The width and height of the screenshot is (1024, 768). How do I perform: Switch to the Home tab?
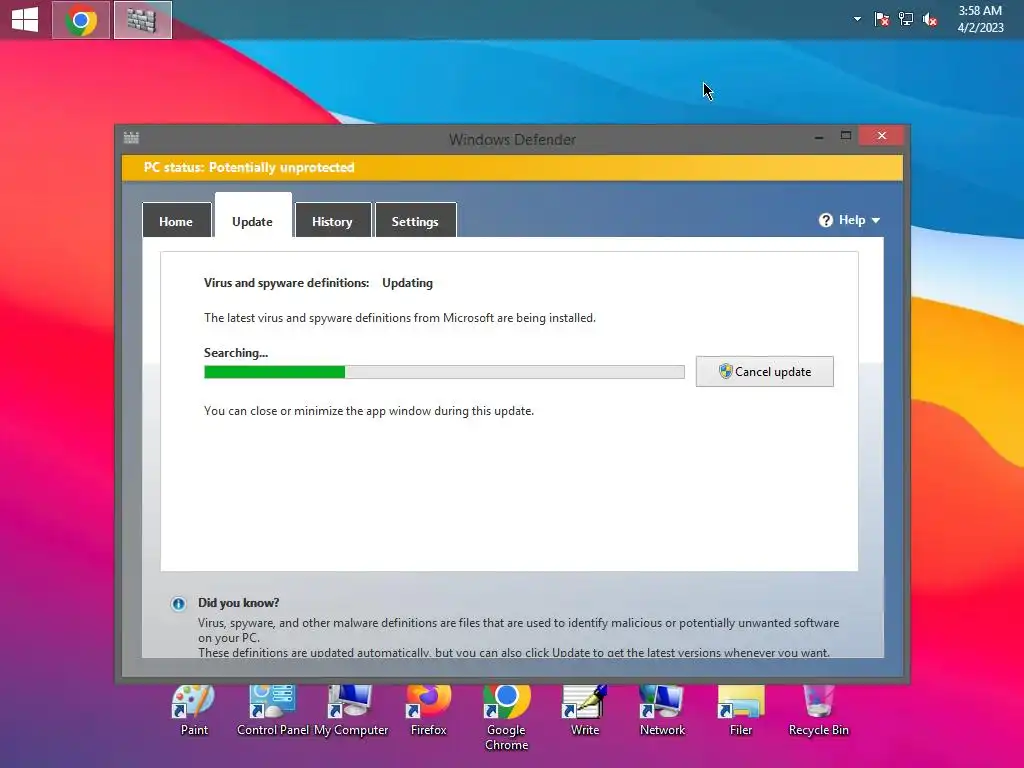tap(176, 221)
